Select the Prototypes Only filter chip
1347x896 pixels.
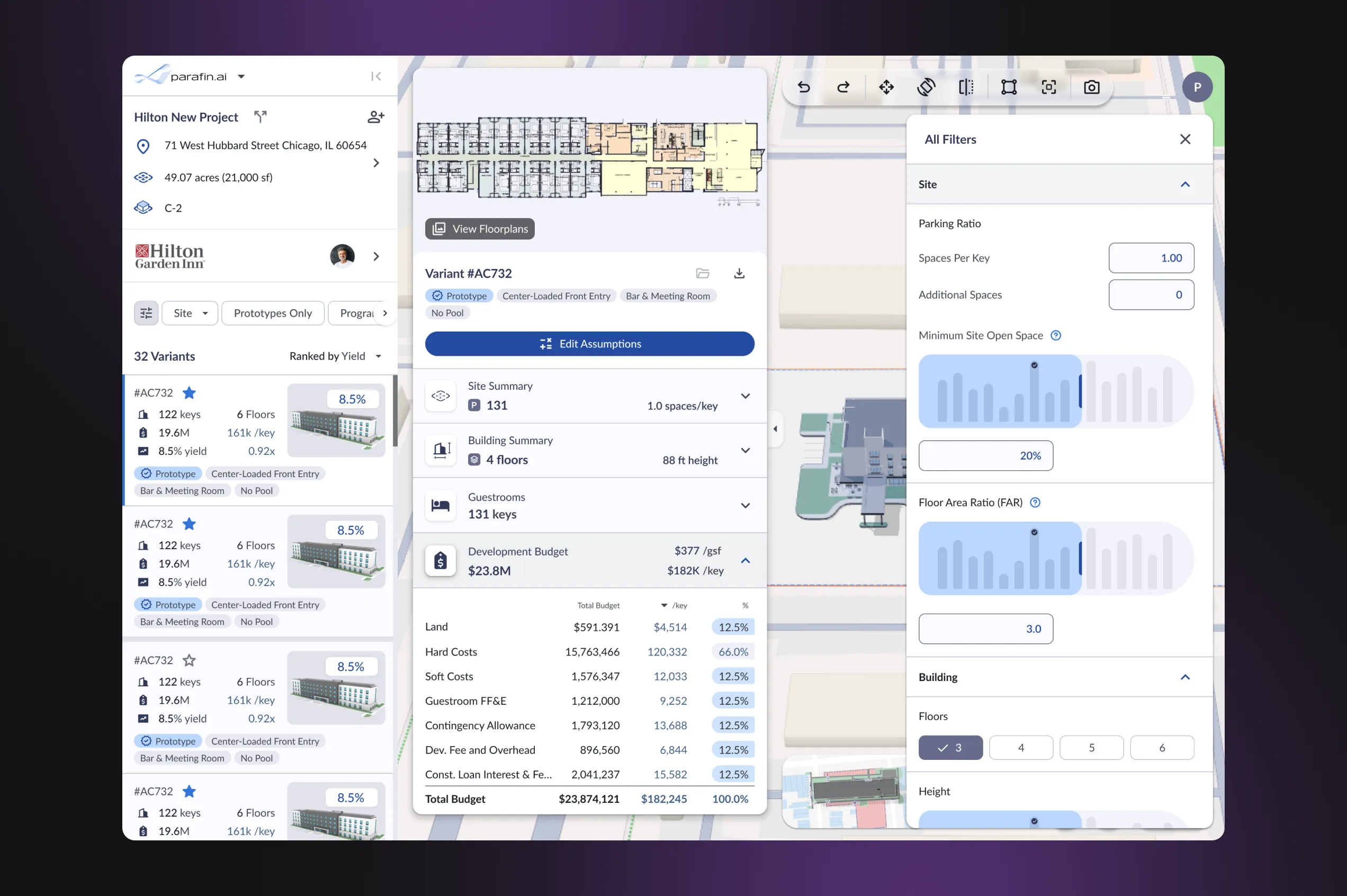[x=273, y=312]
